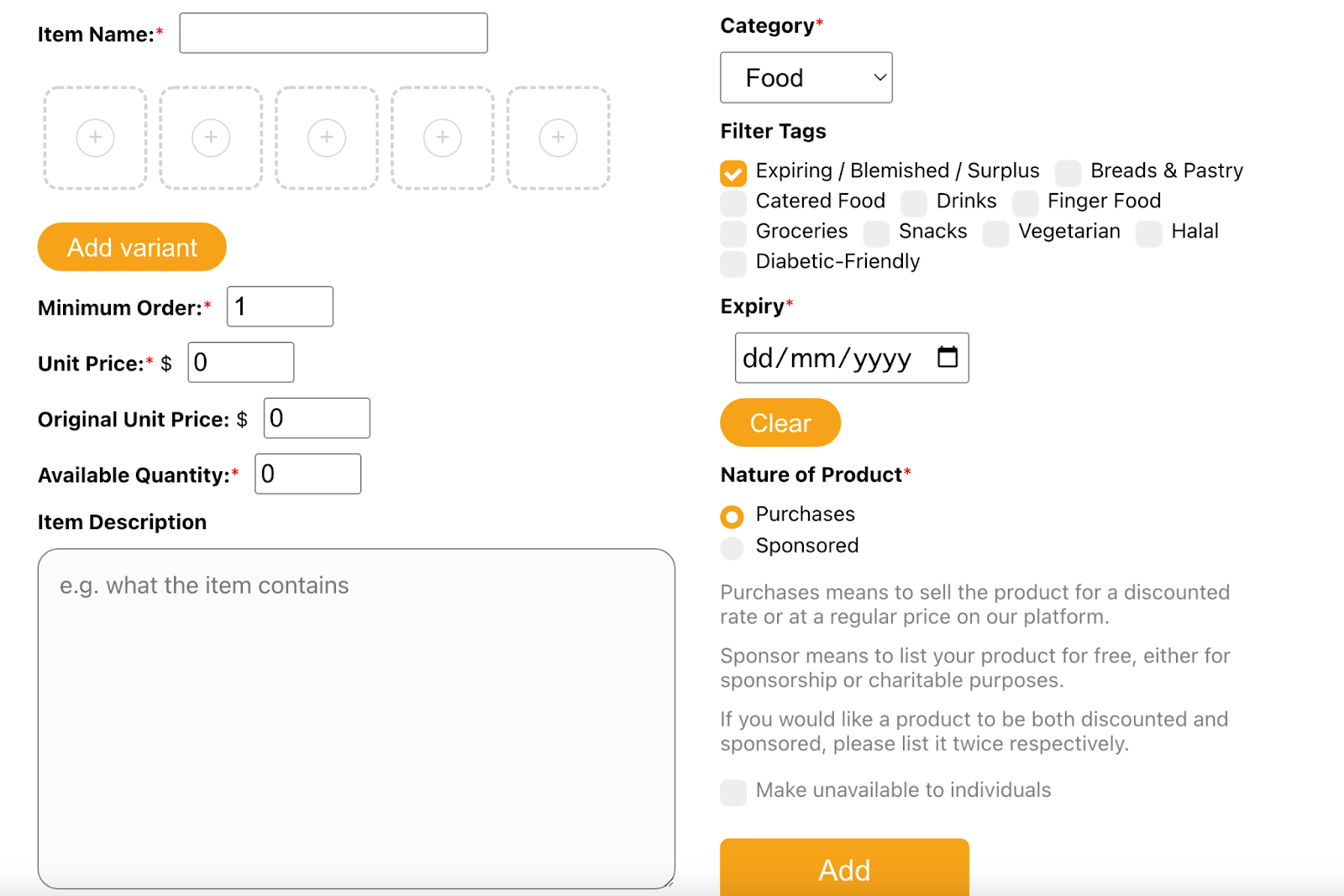1344x896 pixels.
Task: Click the fifth image upload plus icon
Action: click(559, 138)
